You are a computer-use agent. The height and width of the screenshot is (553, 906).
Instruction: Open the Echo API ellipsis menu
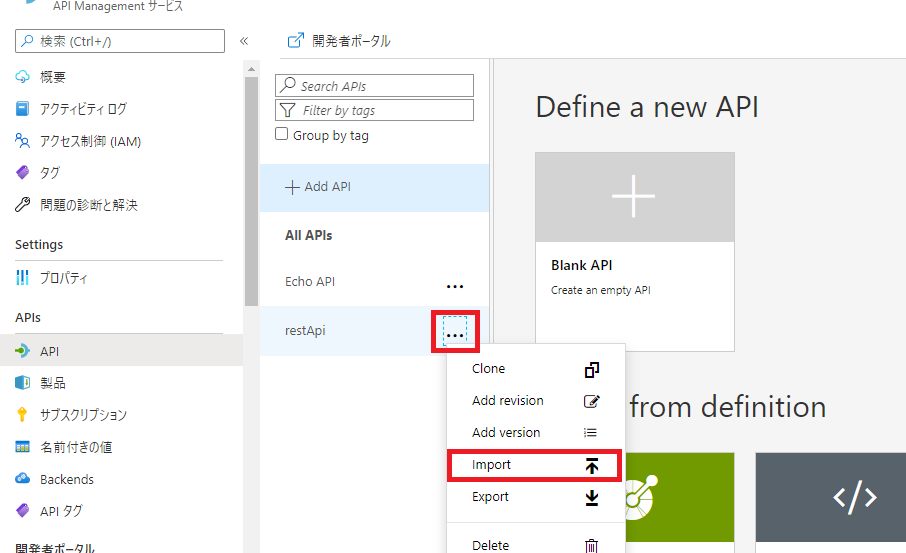click(455, 286)
